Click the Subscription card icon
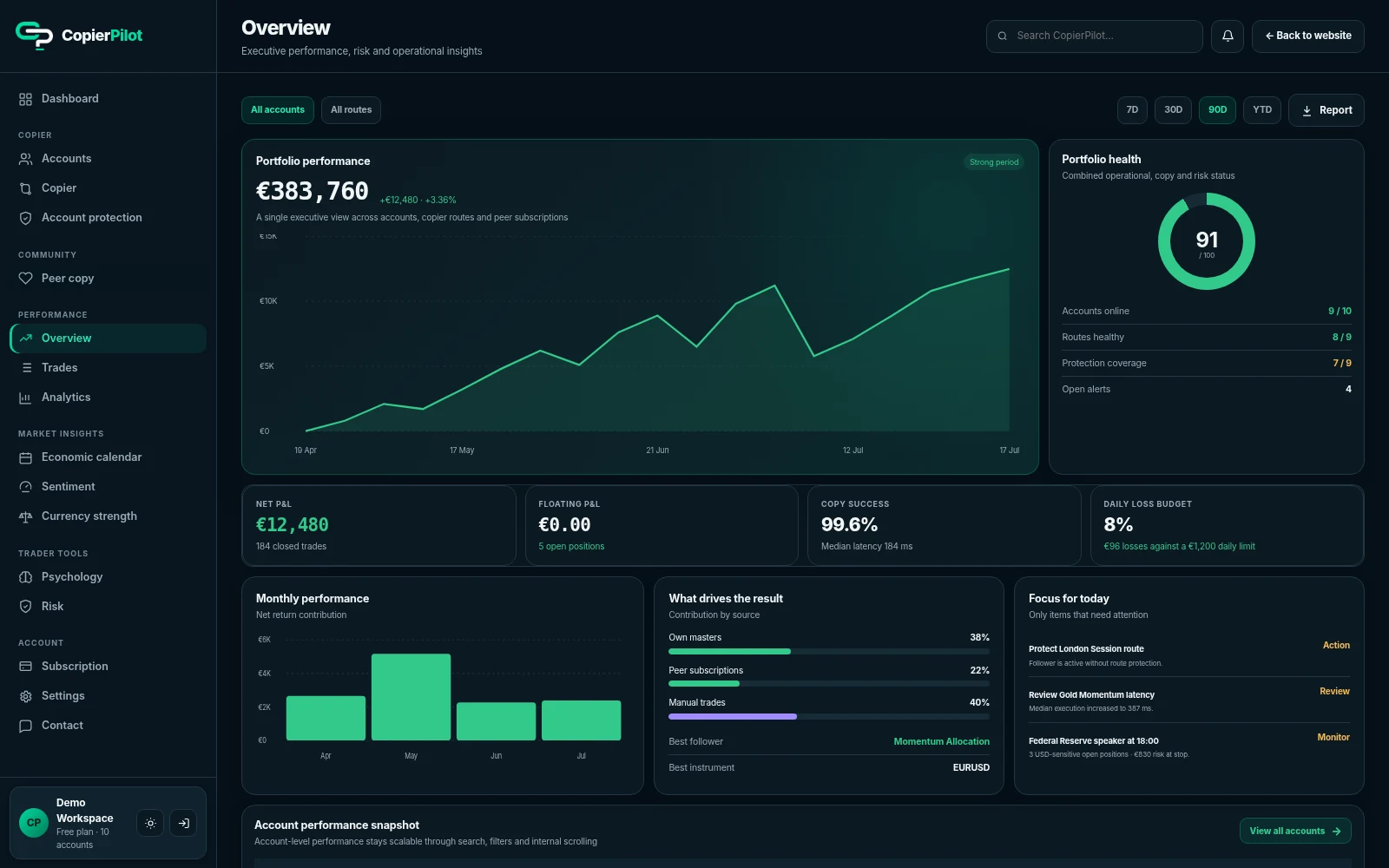 pyautogui.click(x=25, y=667)
